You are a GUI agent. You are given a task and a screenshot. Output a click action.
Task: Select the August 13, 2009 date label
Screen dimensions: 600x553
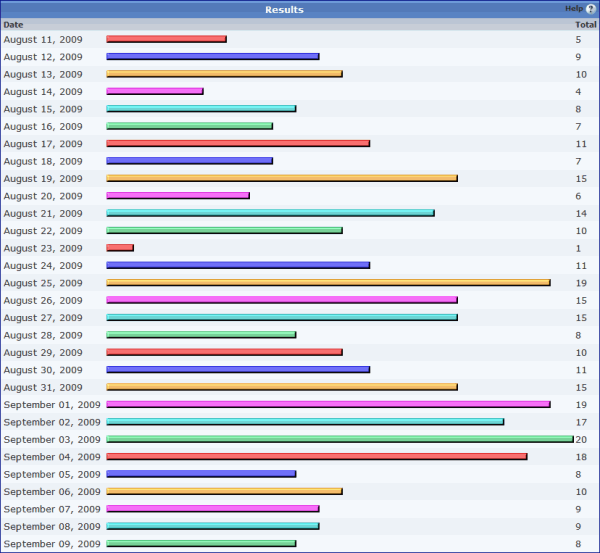tap(43, 74)
